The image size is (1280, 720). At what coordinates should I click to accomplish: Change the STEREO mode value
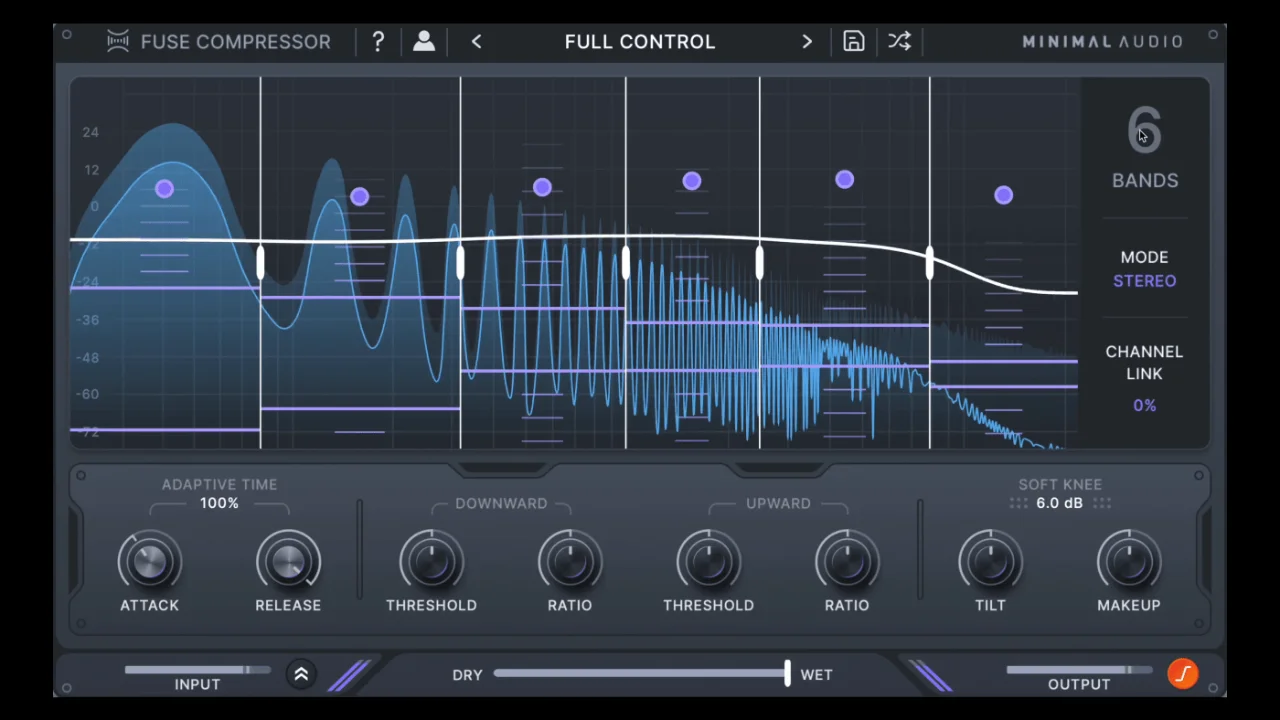click(x=1145, y=281)
